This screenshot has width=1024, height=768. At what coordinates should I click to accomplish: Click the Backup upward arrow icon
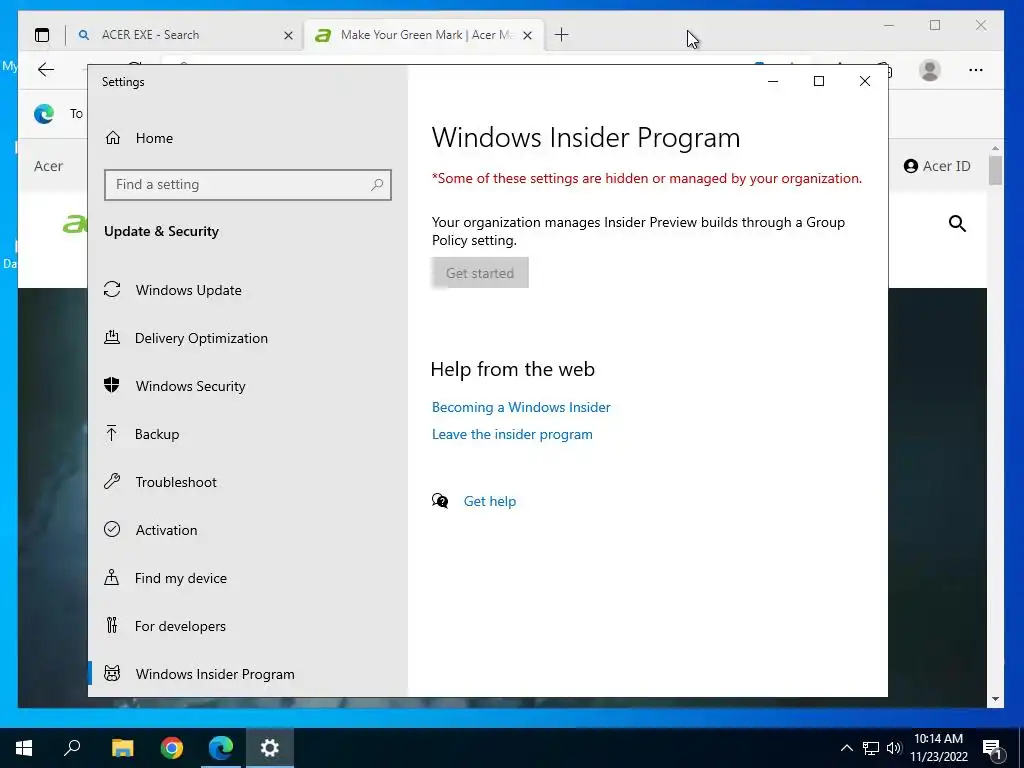pyautogui.click(x=112, y=433)
